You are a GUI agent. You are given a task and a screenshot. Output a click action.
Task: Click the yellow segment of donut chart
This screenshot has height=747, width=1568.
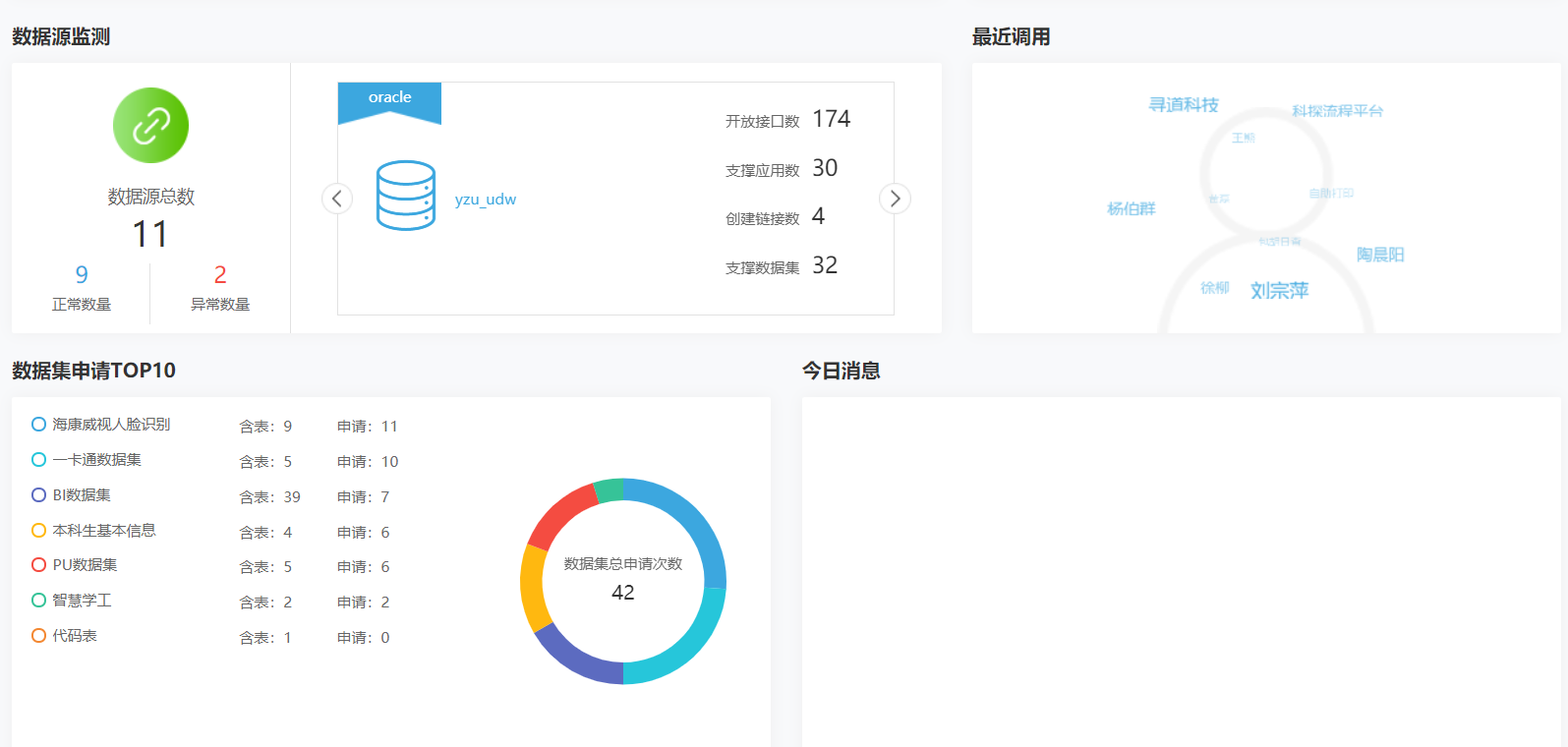[533, 588]
